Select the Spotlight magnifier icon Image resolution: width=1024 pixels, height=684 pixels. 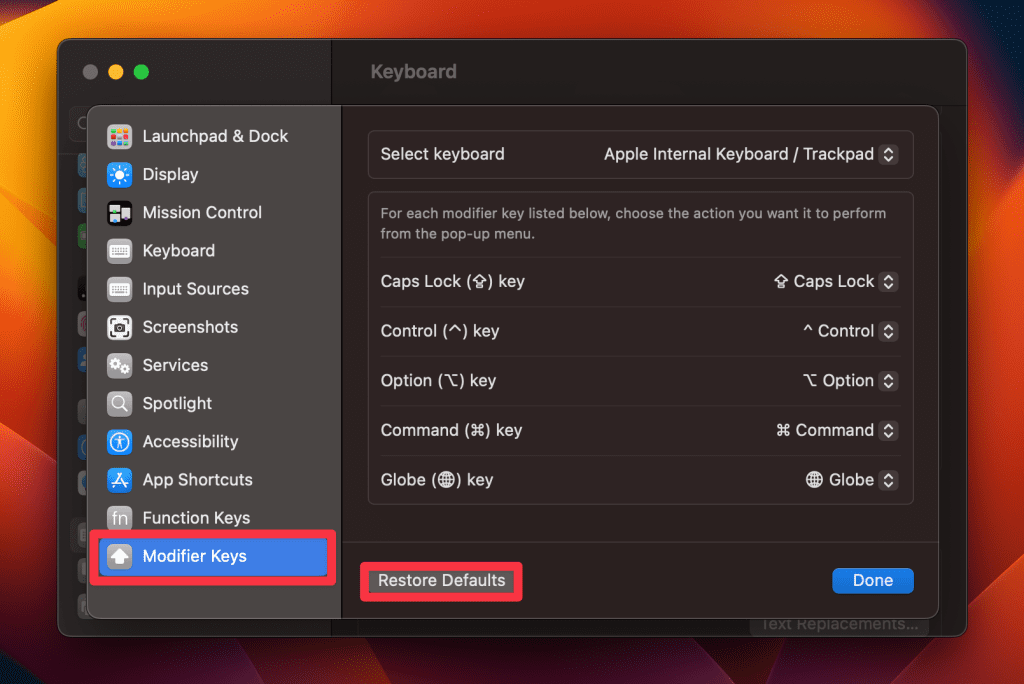pos(120,404)
